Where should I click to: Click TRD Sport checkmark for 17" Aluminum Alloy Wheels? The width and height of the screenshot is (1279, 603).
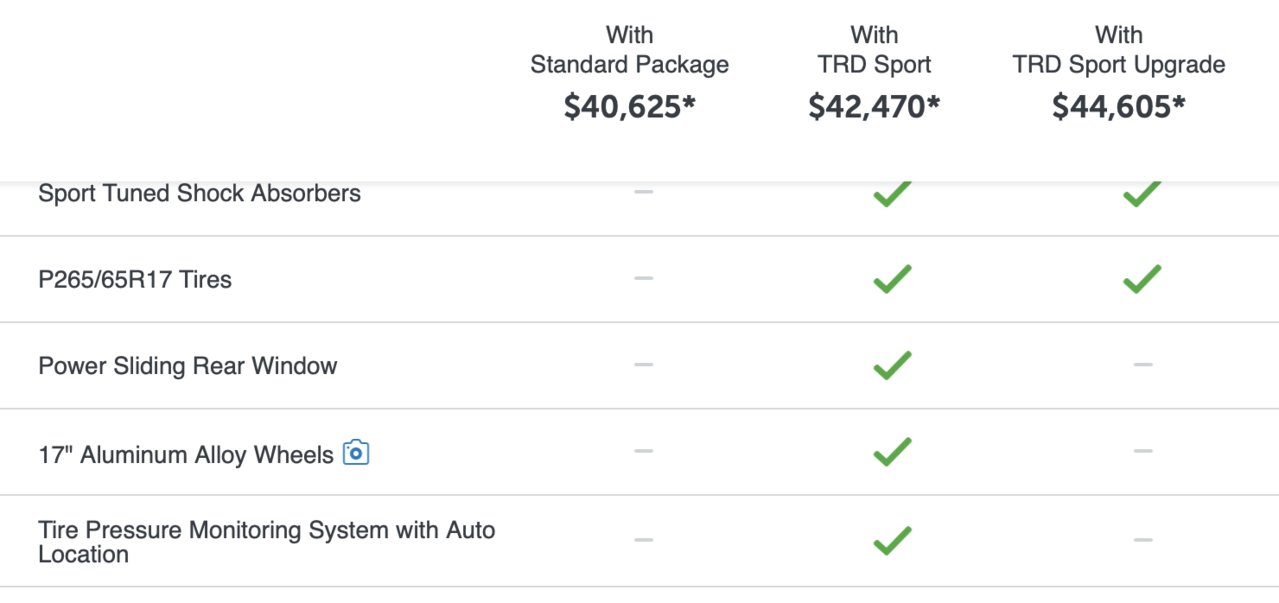(x=892, y=451)
